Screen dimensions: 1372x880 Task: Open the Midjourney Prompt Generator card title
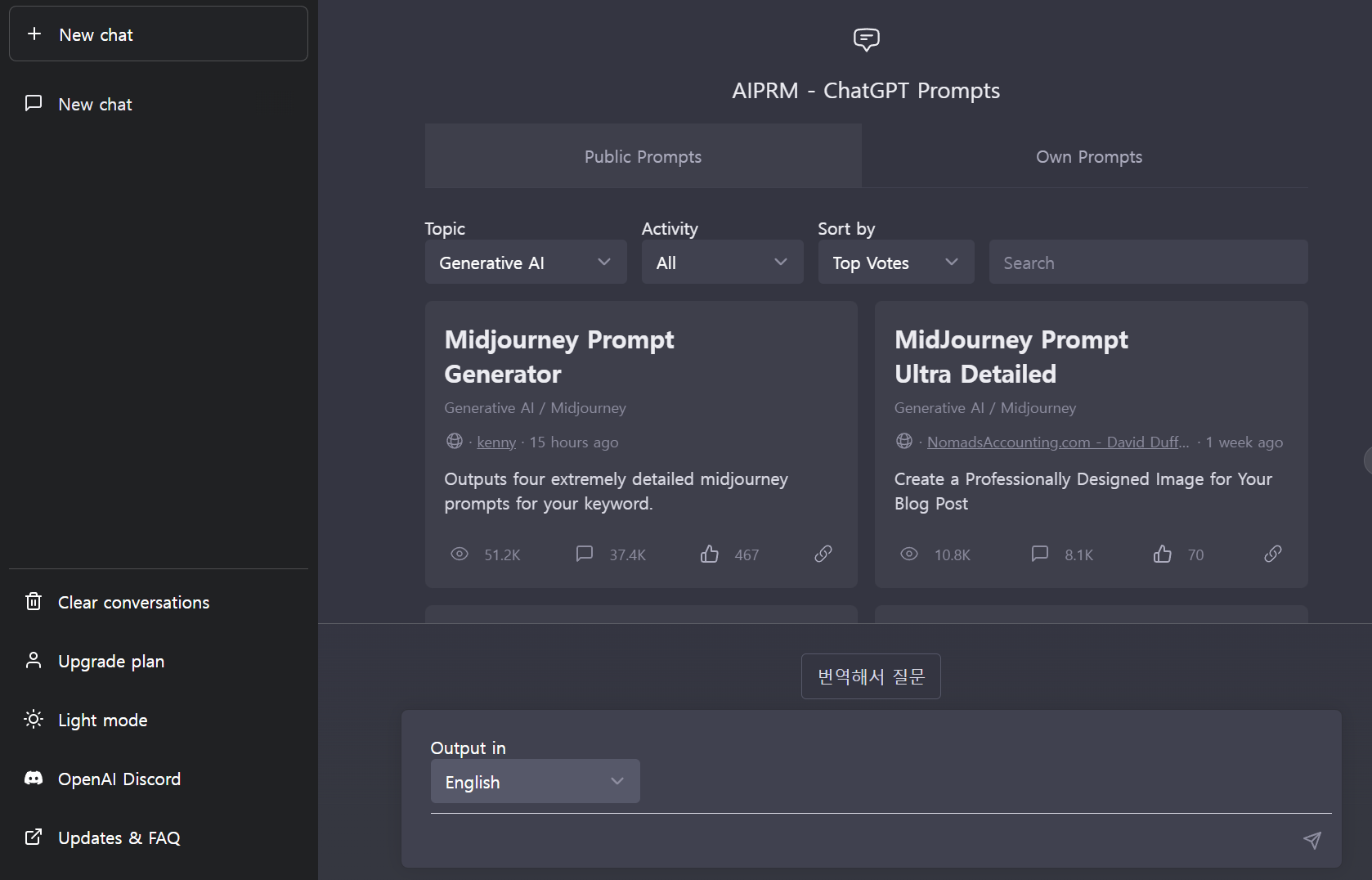[559, 357]
